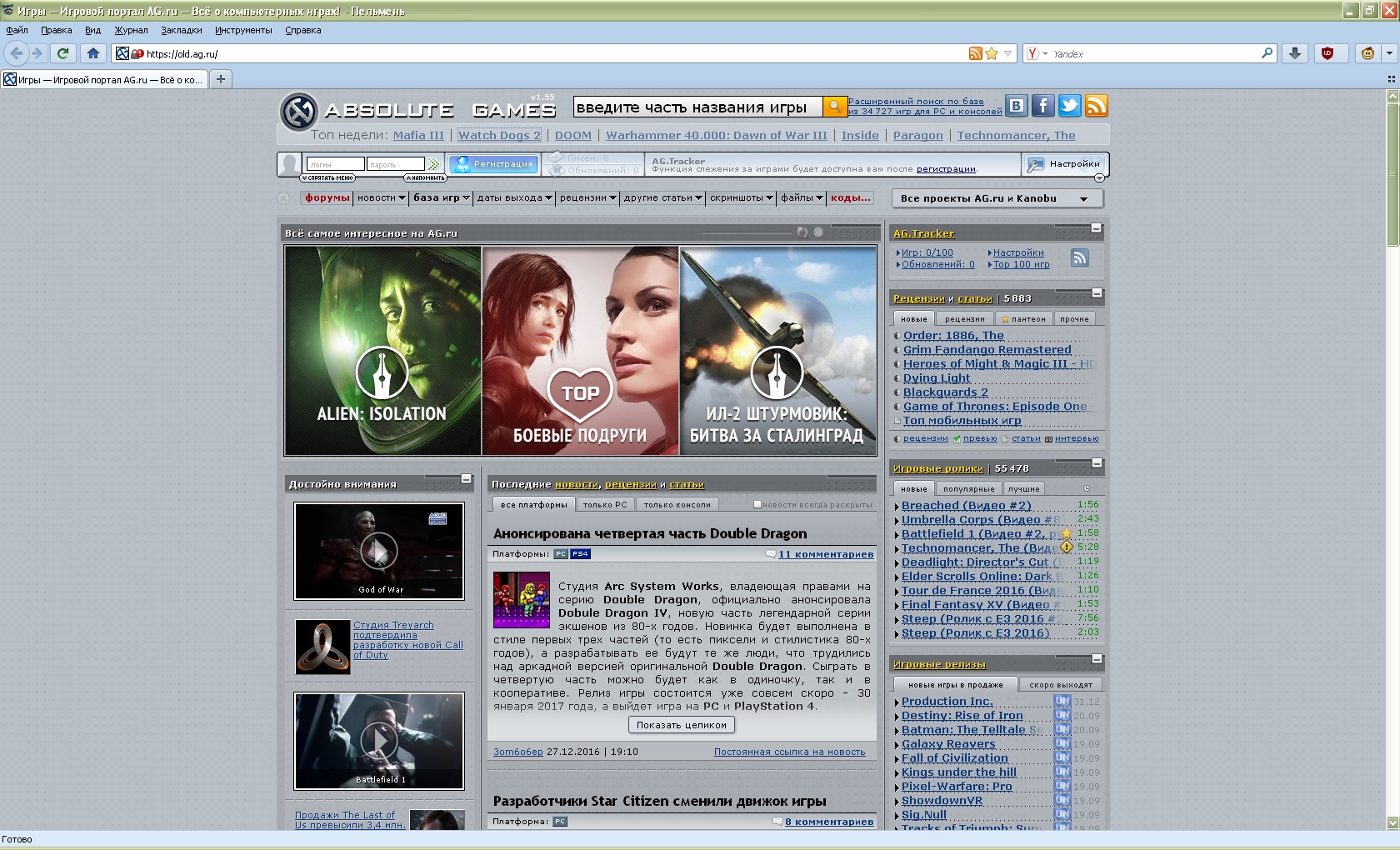Open the browser 'Закладки' menu
Viewport: 1400px width, 850px height.
coord(182,30)
